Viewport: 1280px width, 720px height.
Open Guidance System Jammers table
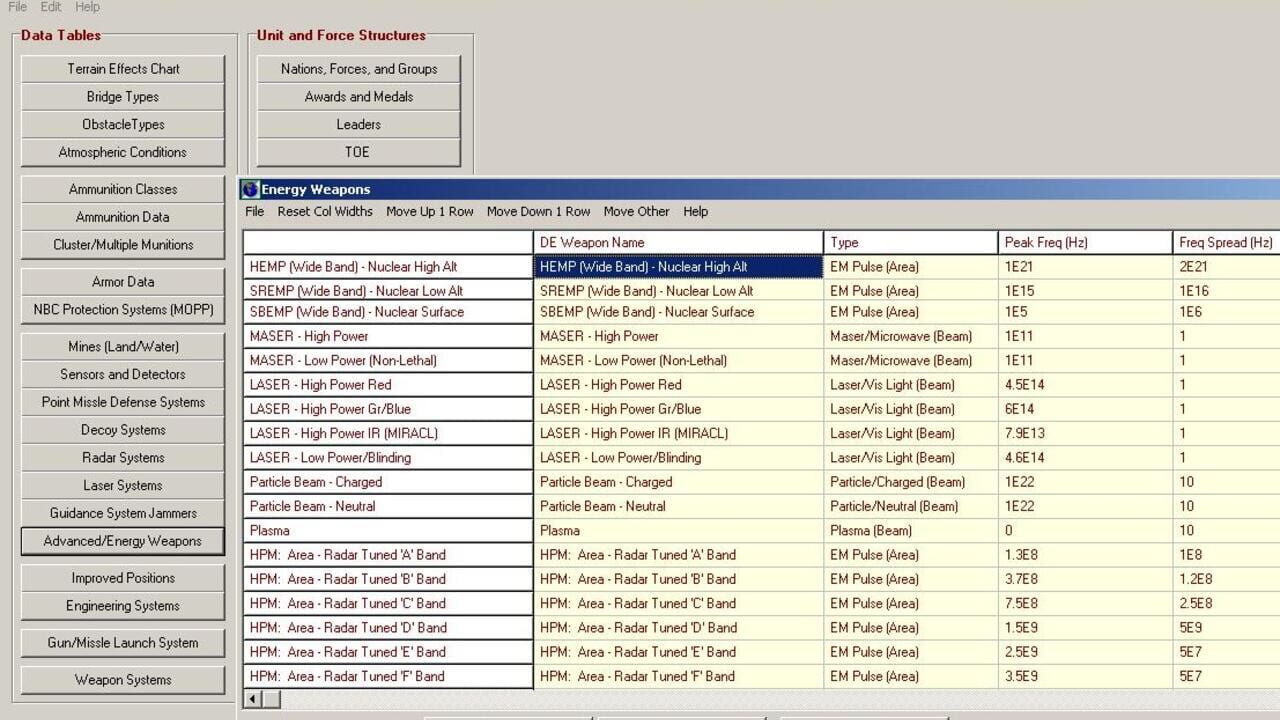[x=123, y=513]
